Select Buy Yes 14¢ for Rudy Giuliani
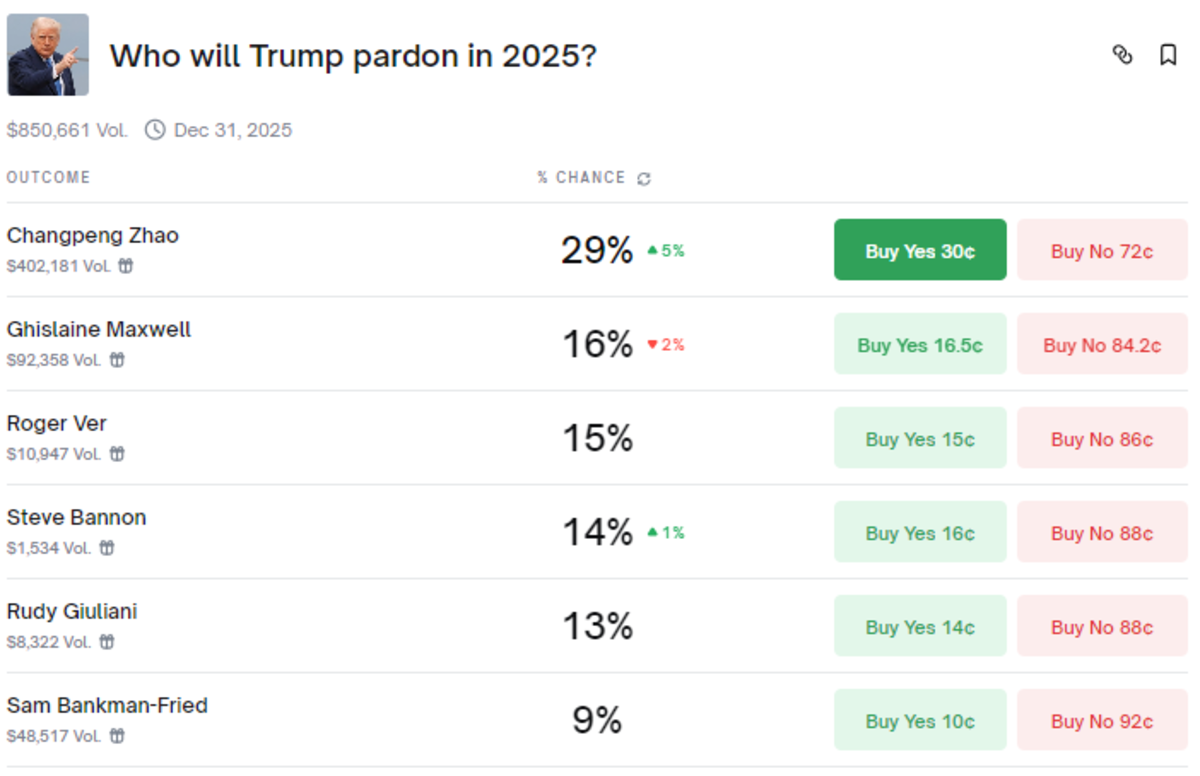Image resolution: width=1200 pixels, height=776 pixels. pyautogui.click(x=919, y=625)
